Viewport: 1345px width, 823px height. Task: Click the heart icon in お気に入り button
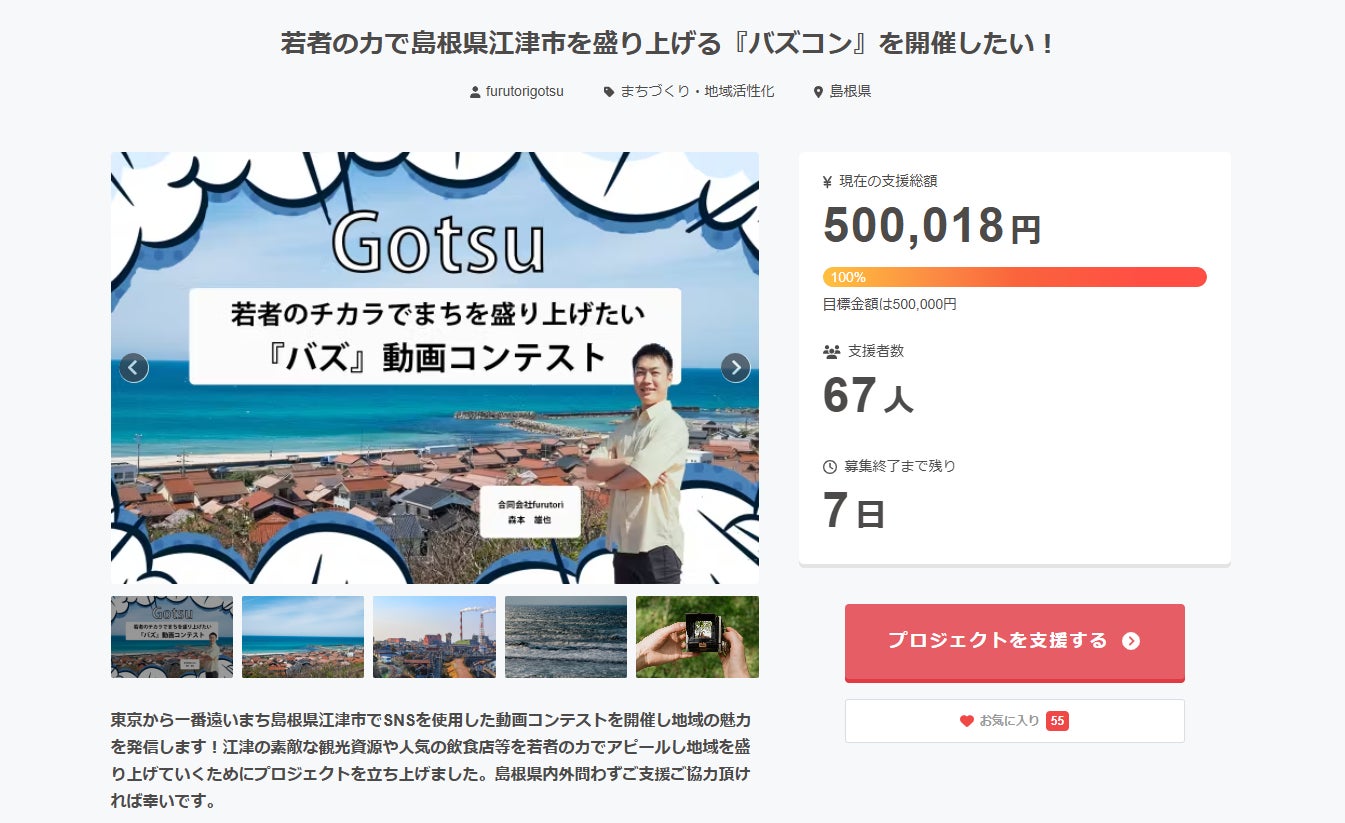click(x=966, y=721)
